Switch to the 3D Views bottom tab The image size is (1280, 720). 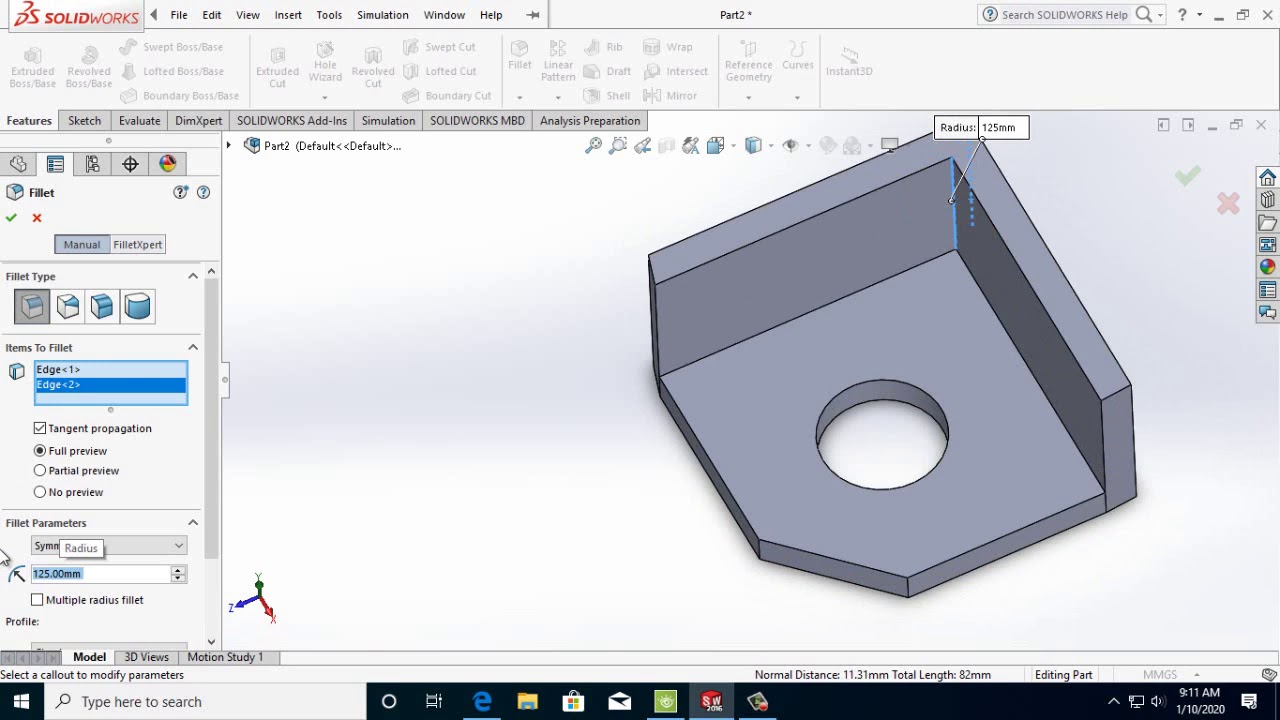pyautogui.click(x=146, y=657)
